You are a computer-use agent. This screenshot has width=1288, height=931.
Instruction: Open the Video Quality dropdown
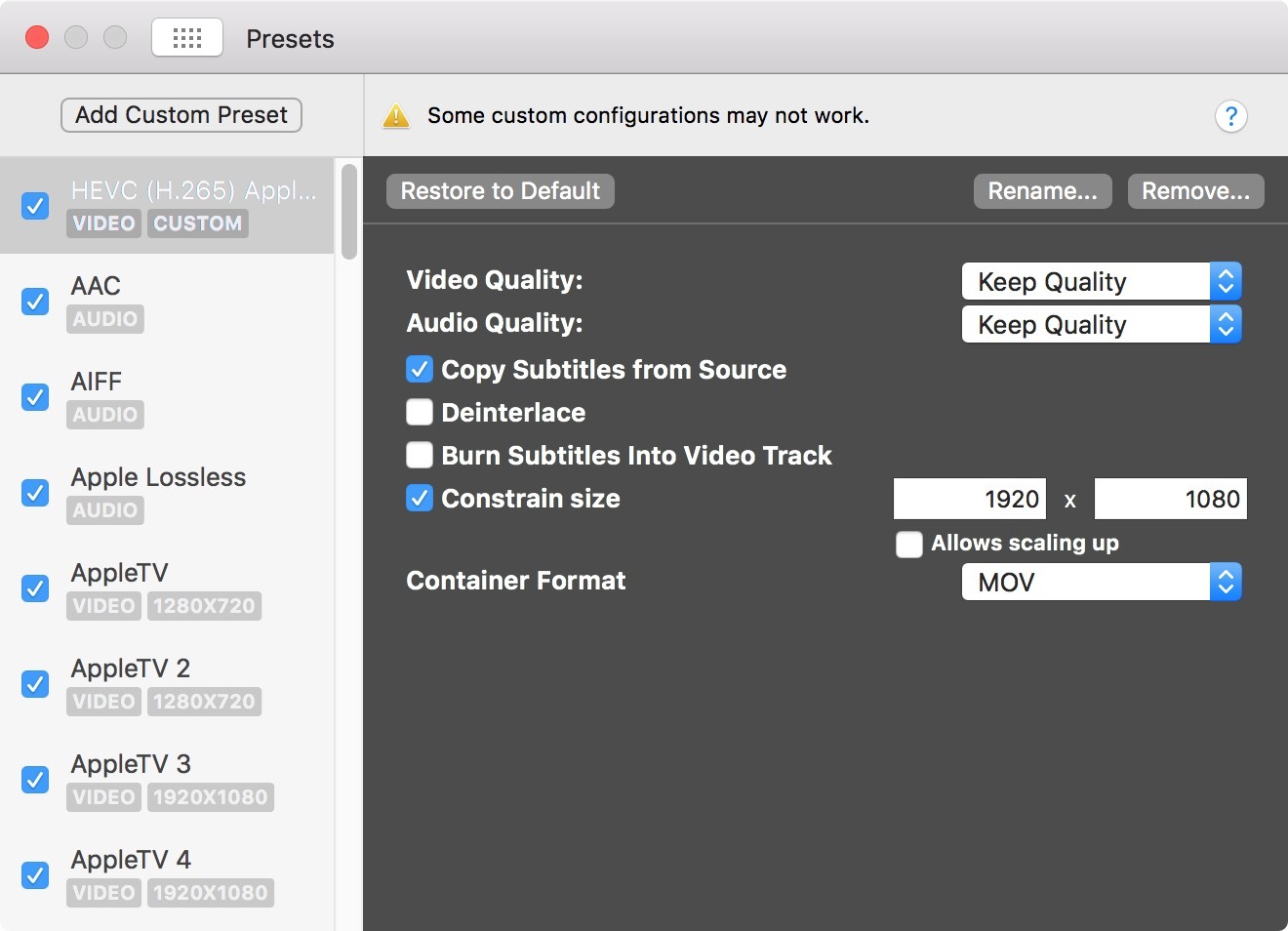[1101, 282]
